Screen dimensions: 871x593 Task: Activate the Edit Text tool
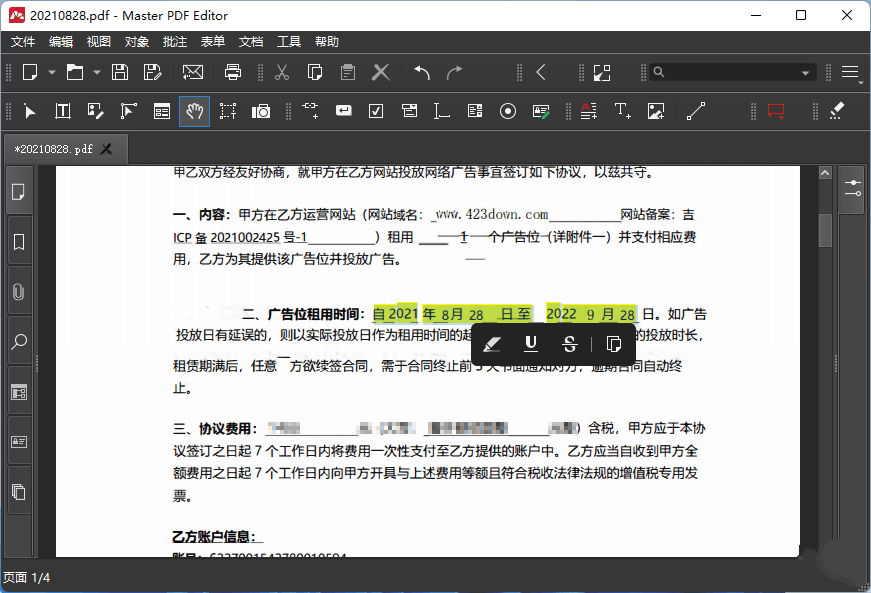[62, 111]
